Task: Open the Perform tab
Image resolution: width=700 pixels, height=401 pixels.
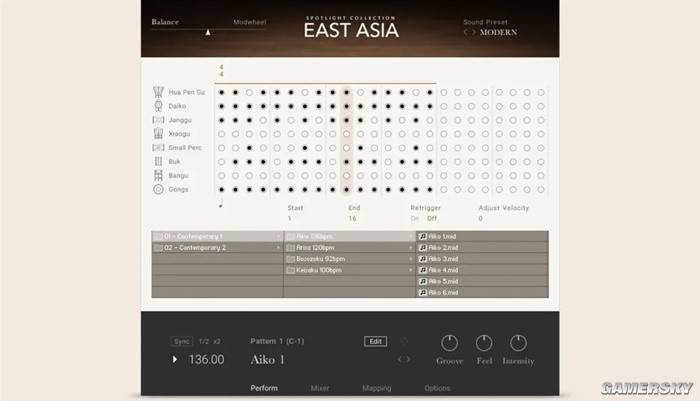Action: tap(264, 388)
